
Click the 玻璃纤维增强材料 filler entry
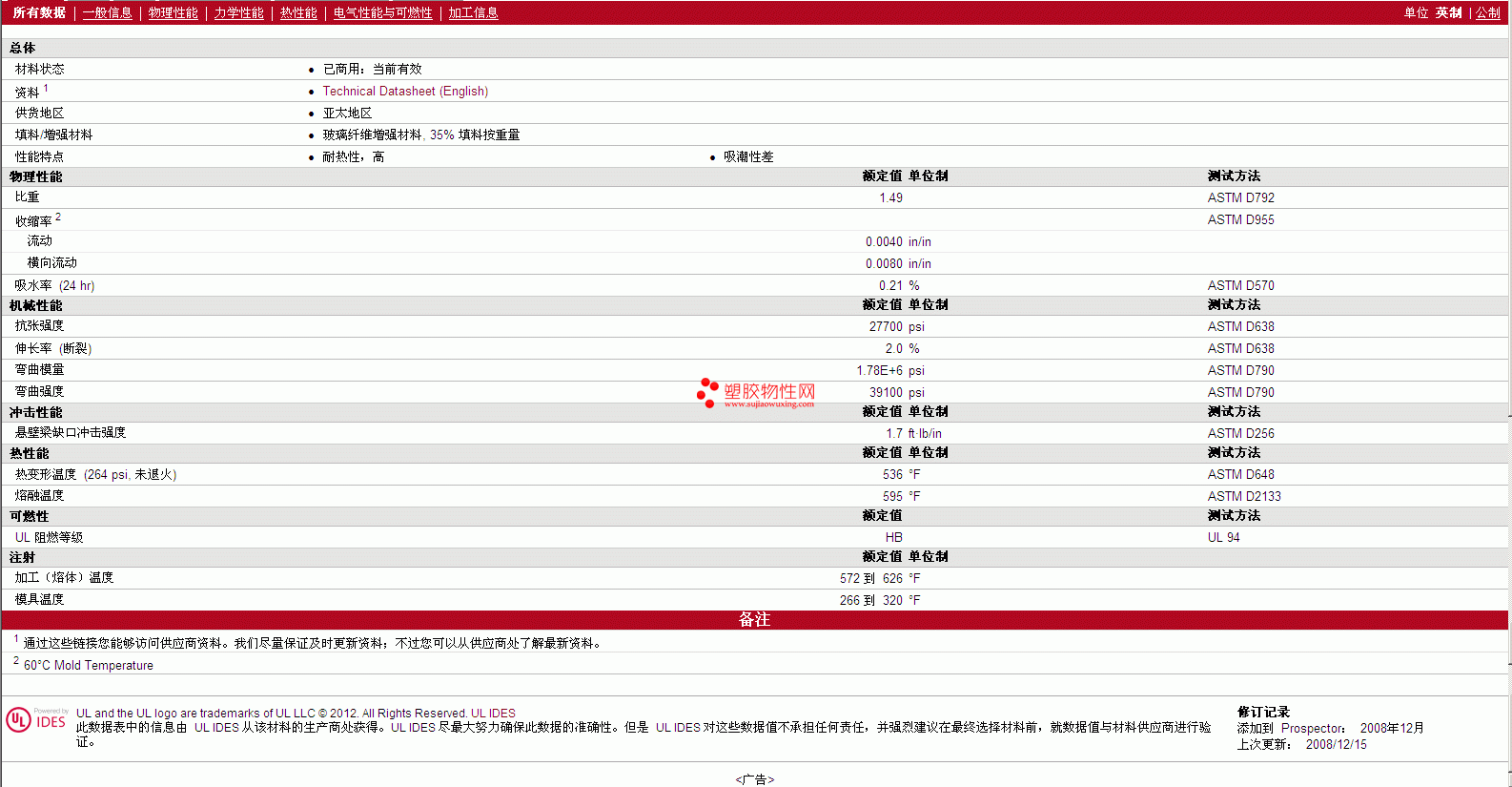tap(420, 135)
